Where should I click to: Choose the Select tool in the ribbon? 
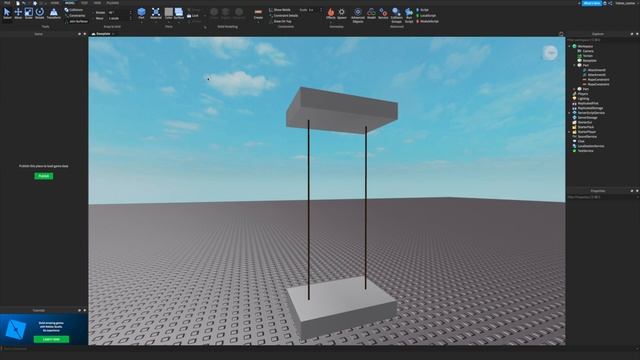[x=7, y=13]
